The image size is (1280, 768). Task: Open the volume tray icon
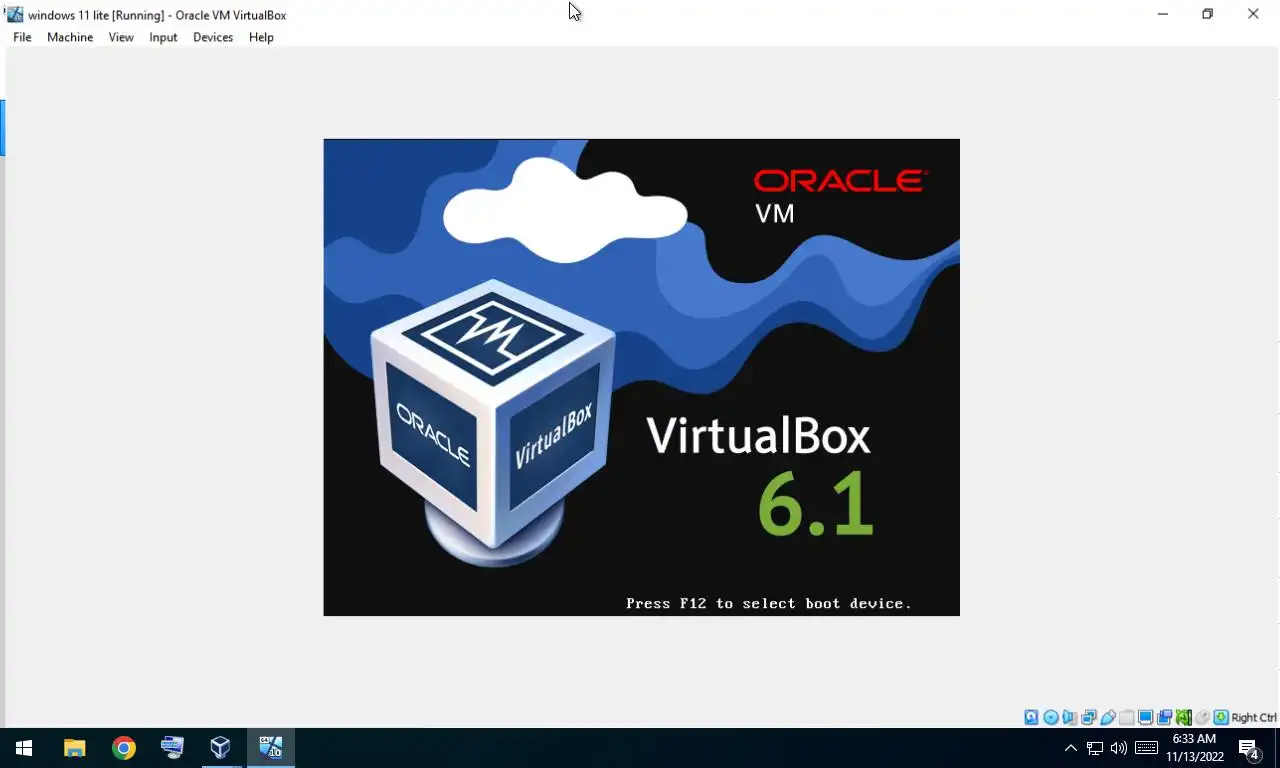(1119, 748)
